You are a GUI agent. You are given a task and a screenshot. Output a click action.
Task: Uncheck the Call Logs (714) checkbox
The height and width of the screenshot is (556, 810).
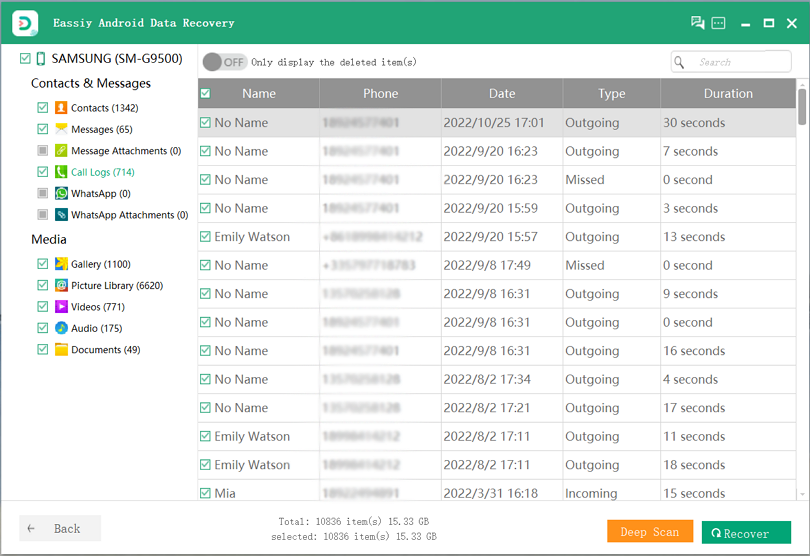[42, 172]
